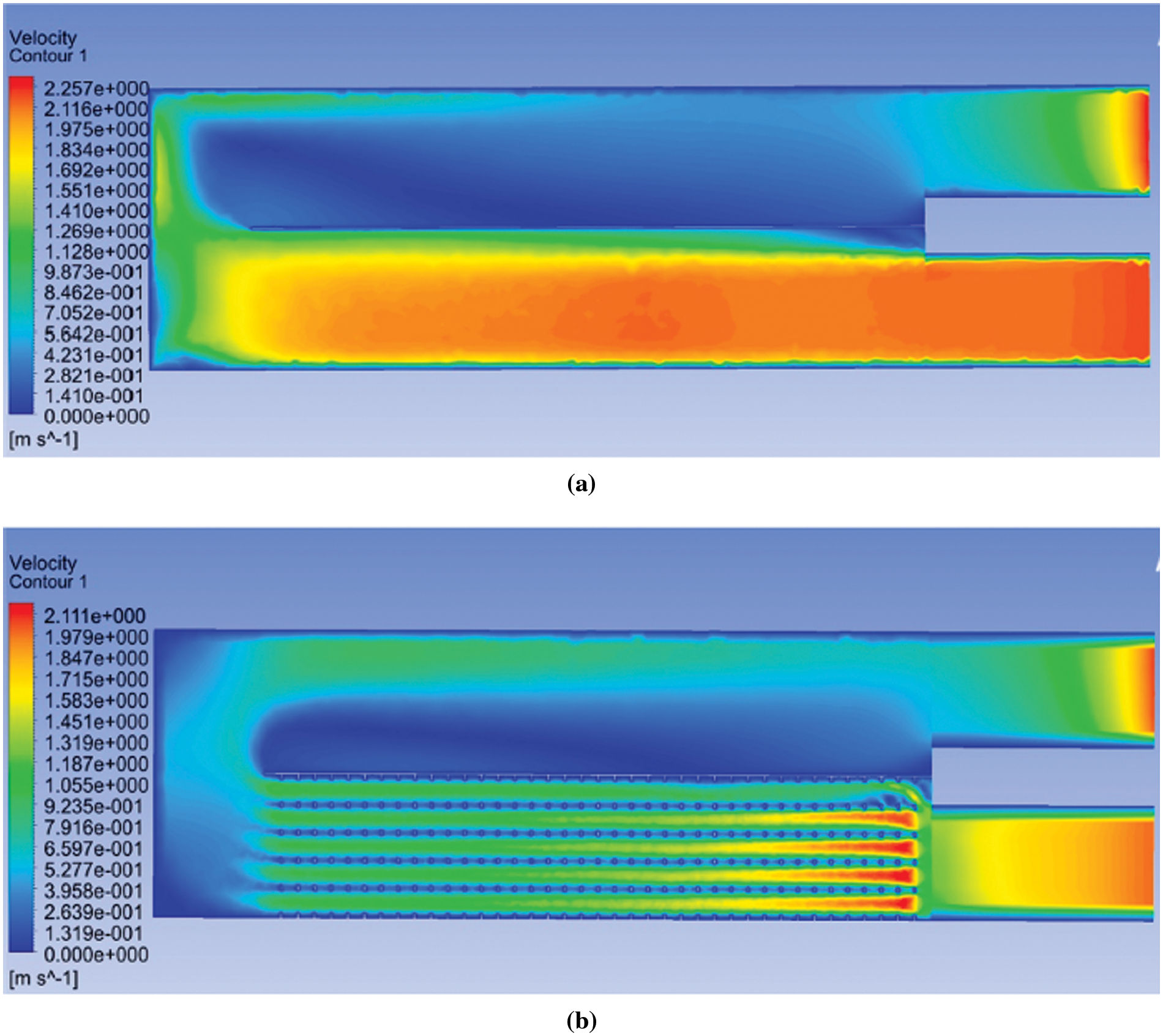Click the (a) figure caption
The image size is (1163, 1036).
[x=581, y=484]
